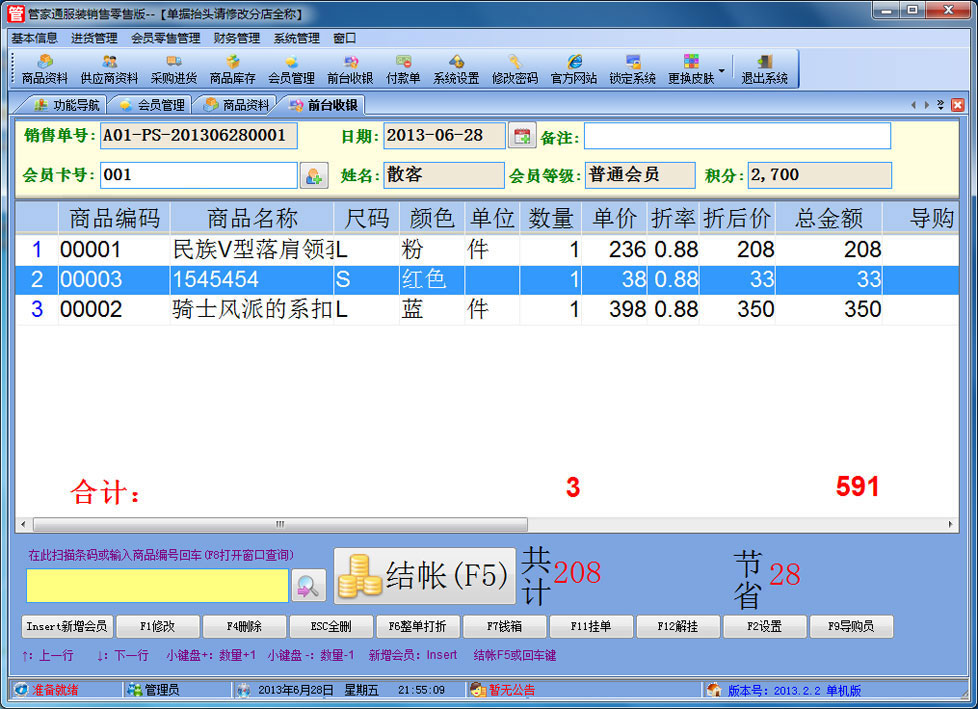The height and width of the screenshot is (709, 978).
Task: Click the 供应商资料 toolbar icon
Action: click(109, 69)
